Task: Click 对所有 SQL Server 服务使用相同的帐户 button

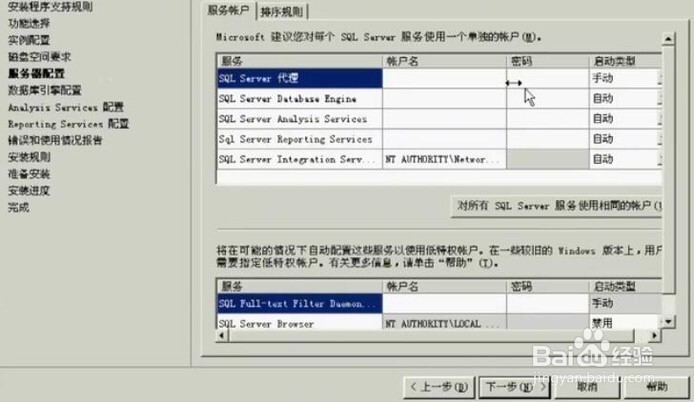Action: (556, 206)
